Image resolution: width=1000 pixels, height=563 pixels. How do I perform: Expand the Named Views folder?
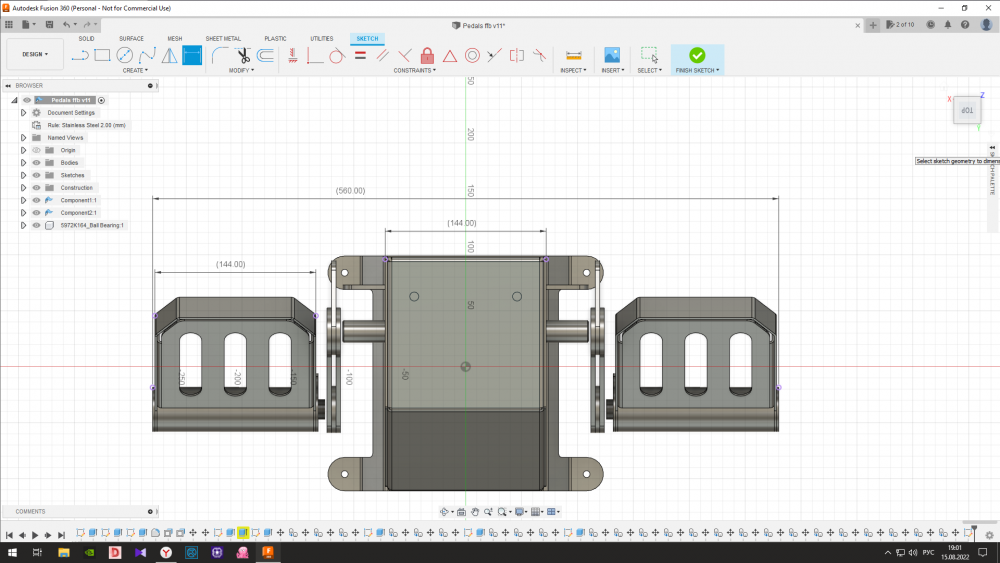pos(23,138)
